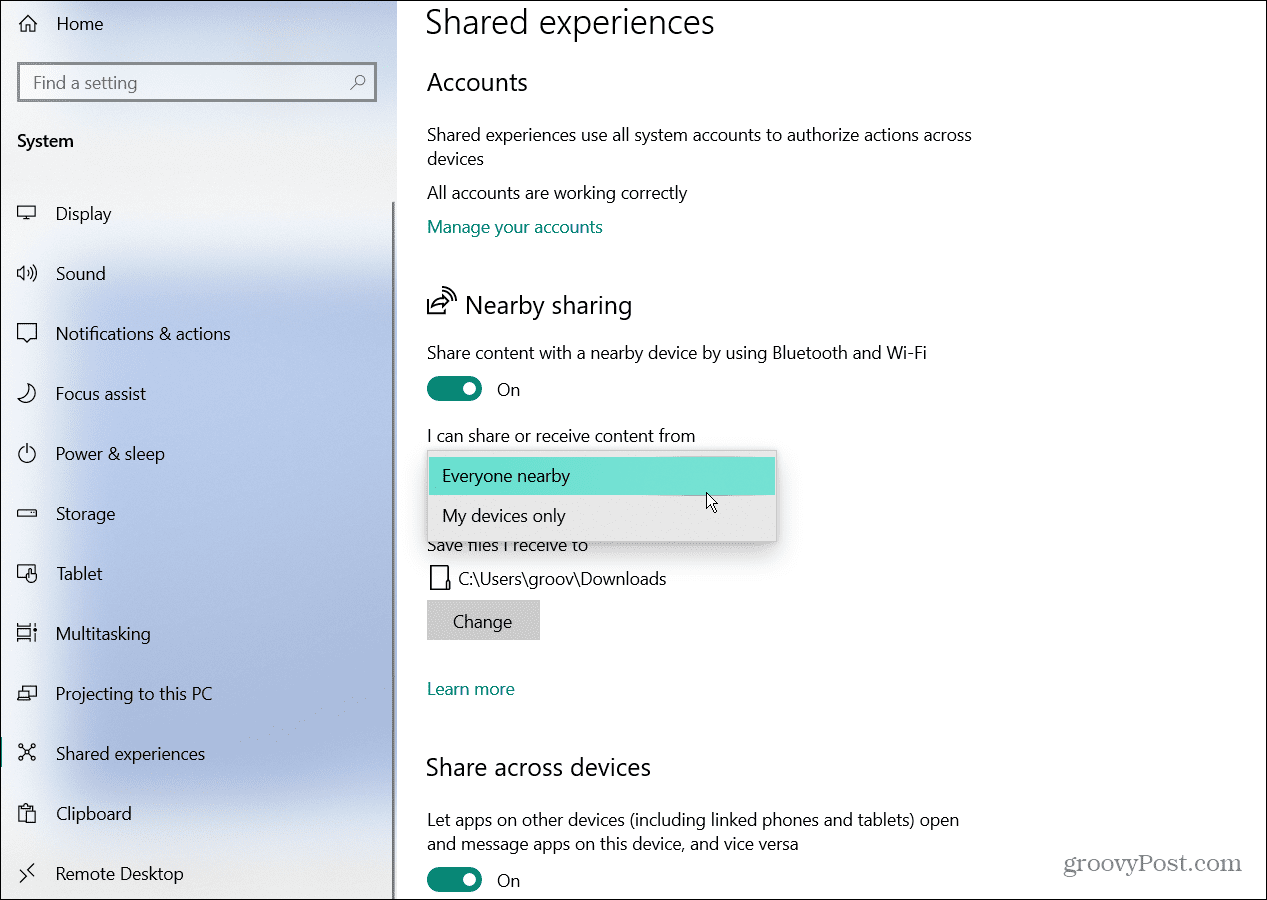Focus the Find a setting search box
1267x900 pixels.
(x=185, y=83)
